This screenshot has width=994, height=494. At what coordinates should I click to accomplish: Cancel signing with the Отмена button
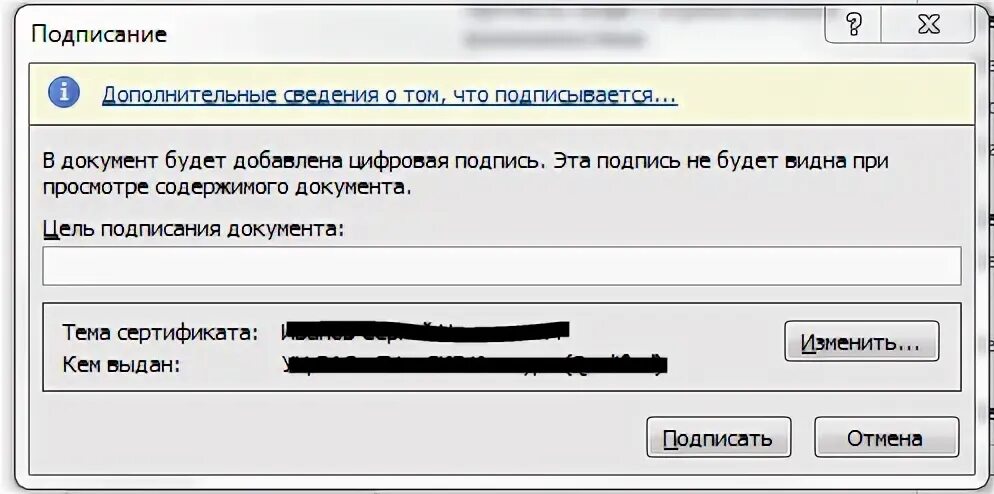pyautogui.click(x=886, y=438)
